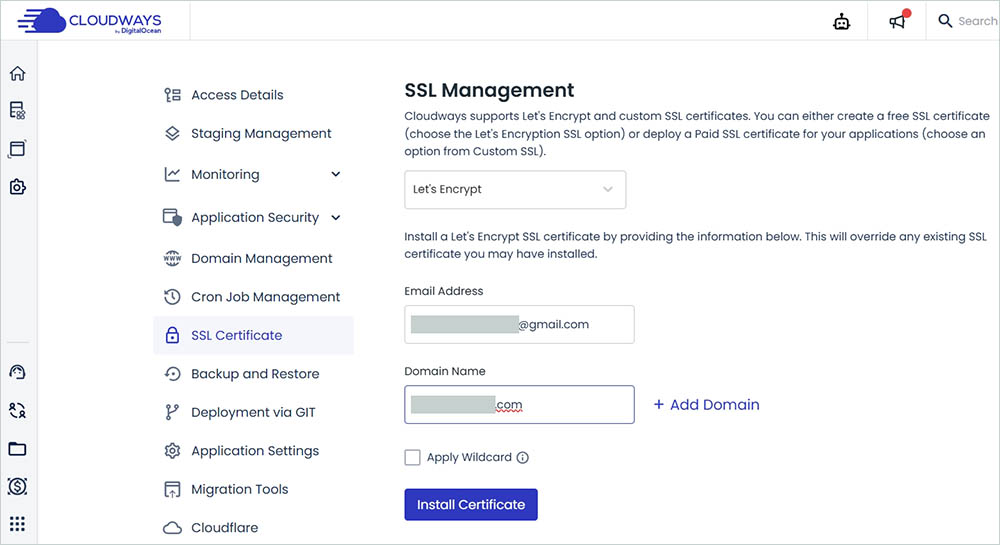The height and width of the screenshot is (545, 1000).
Task: Open Deployment via GIT menu item
Action: point(253,412)
